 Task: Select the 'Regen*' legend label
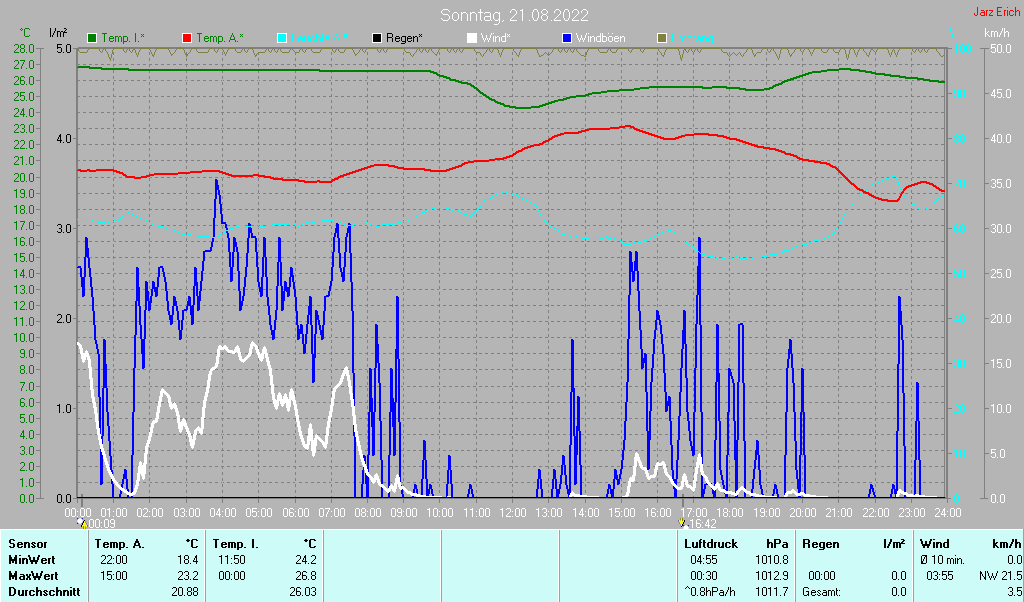pos(404,39)
